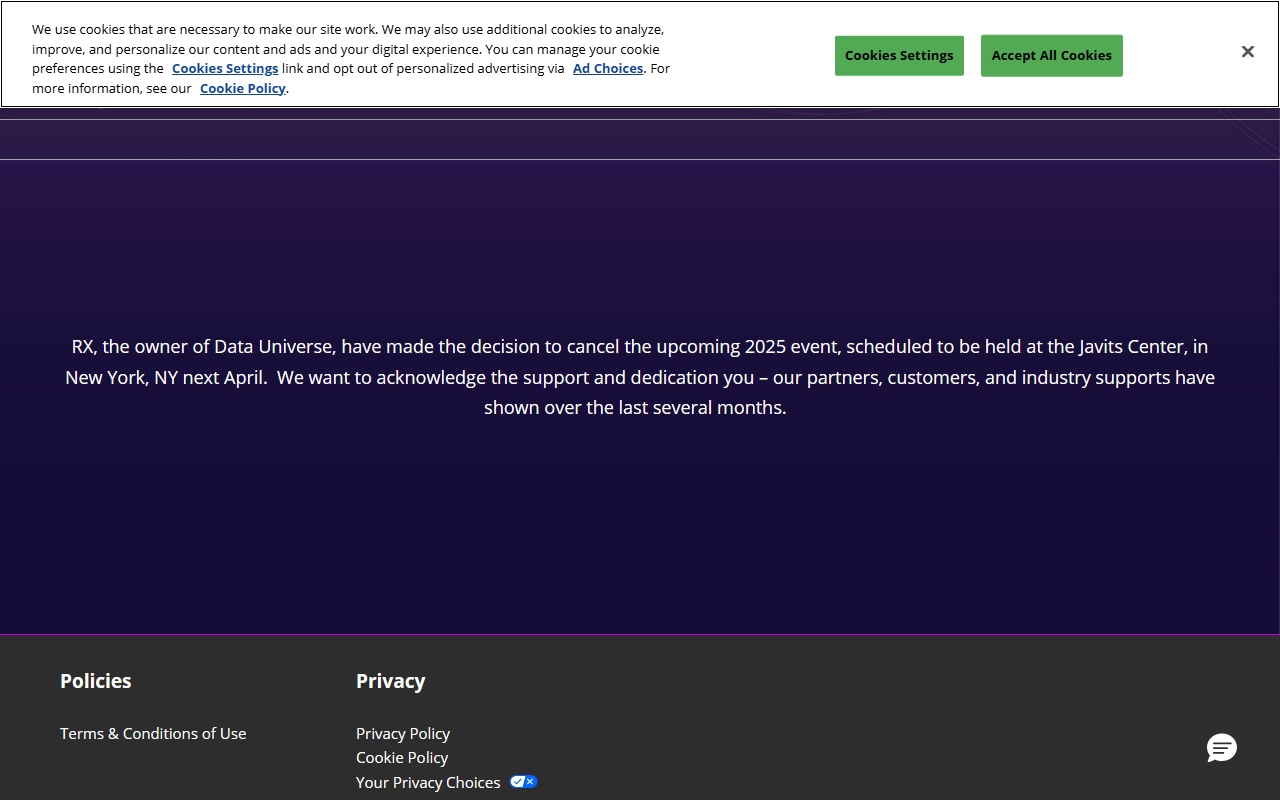Accept All Cookies

pos(1052,56)
